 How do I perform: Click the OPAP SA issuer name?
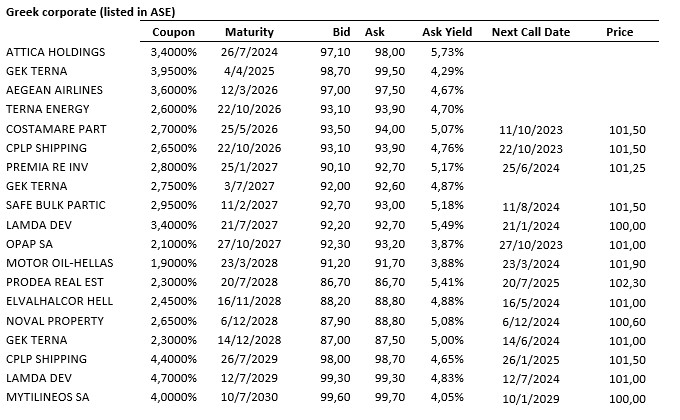33,243
